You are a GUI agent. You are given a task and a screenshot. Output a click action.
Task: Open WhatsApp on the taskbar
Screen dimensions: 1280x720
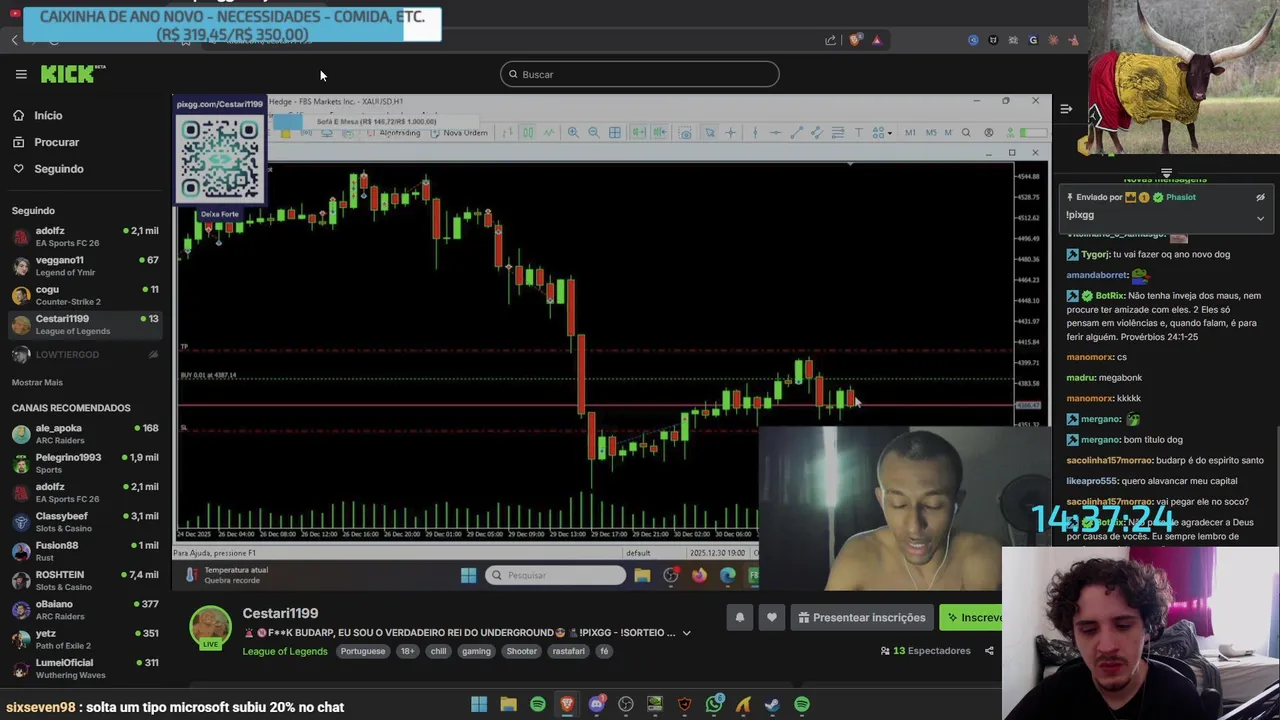[x=714, y=705]
